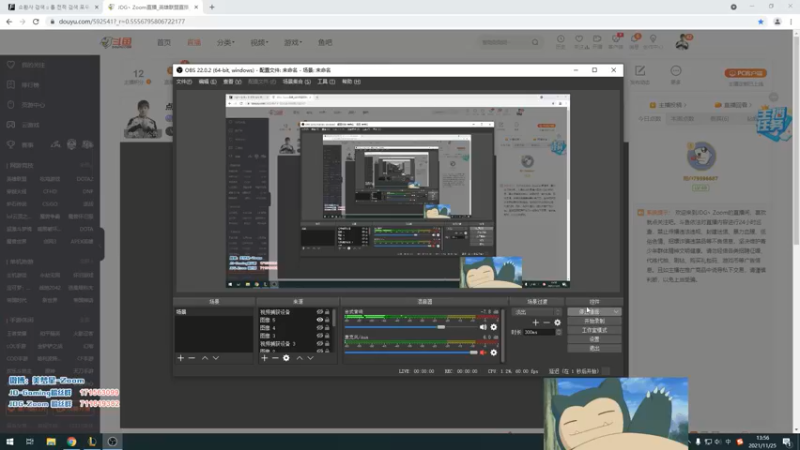This screenshot has height=450, width=800.
Task: Click the Douyu search magnifier icon
Action: pos(535,42)
